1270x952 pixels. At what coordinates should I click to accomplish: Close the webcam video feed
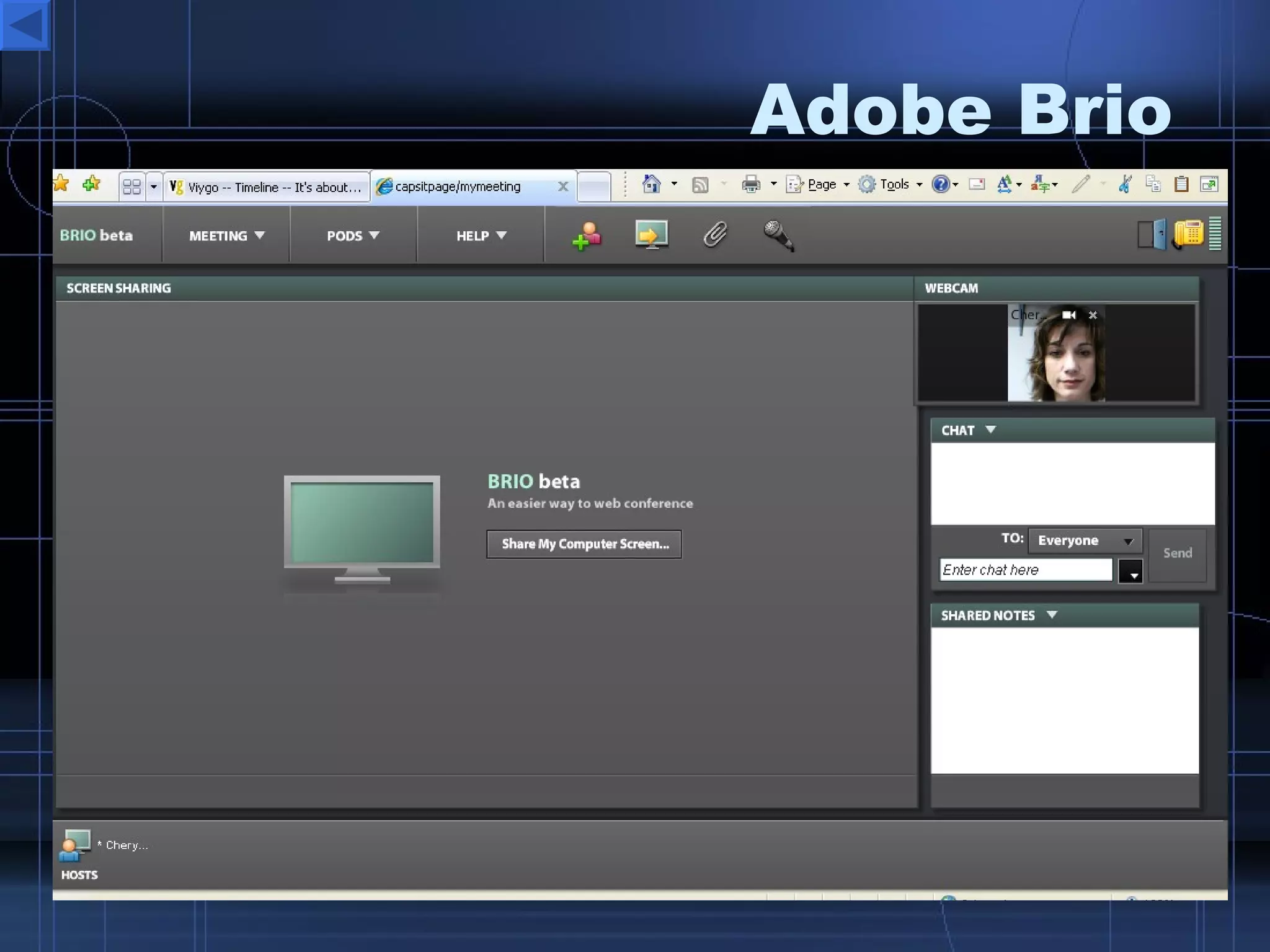pos(1093,315)
